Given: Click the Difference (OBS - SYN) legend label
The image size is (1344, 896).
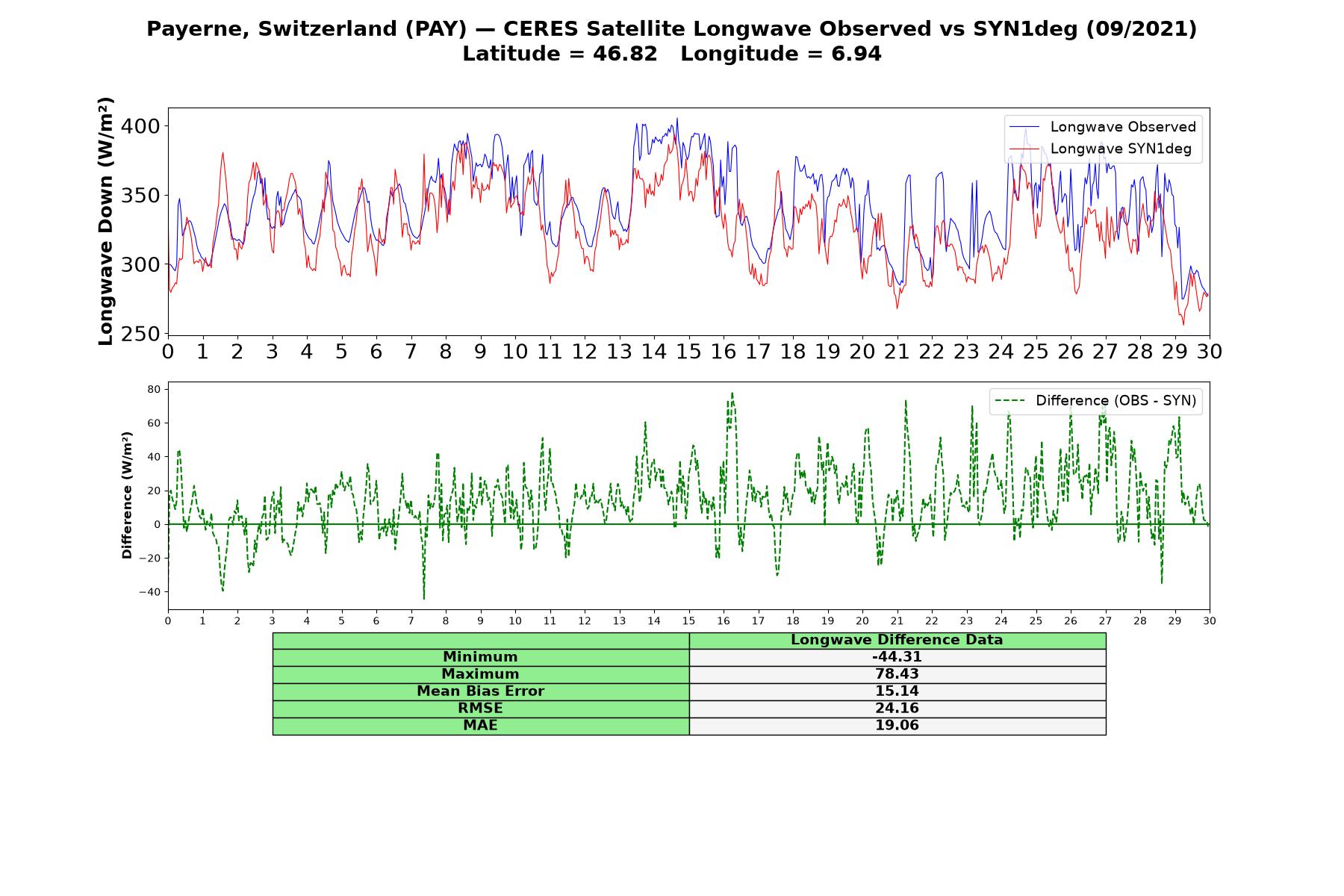Looking at the screenshot, I should [1116, 401].
